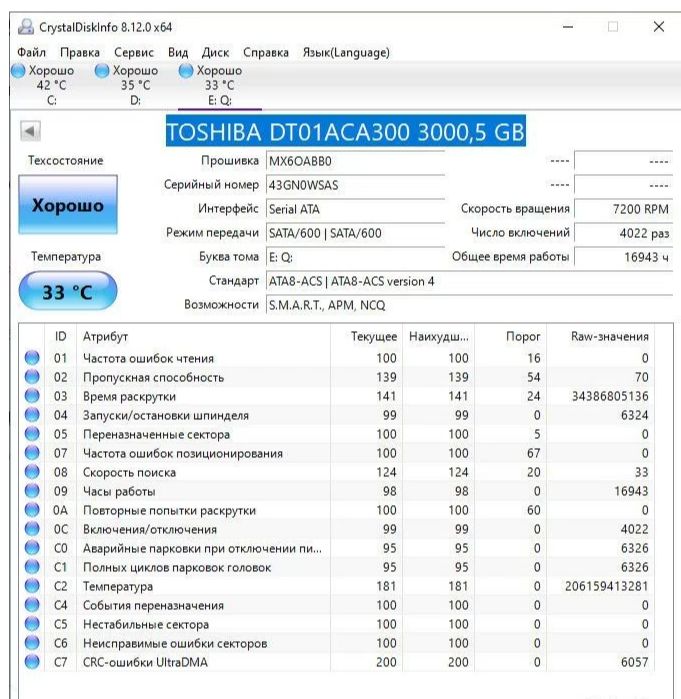Screen dimensions: 681x699
Task: Open the Сервис menu
Action: click(134, 53)
